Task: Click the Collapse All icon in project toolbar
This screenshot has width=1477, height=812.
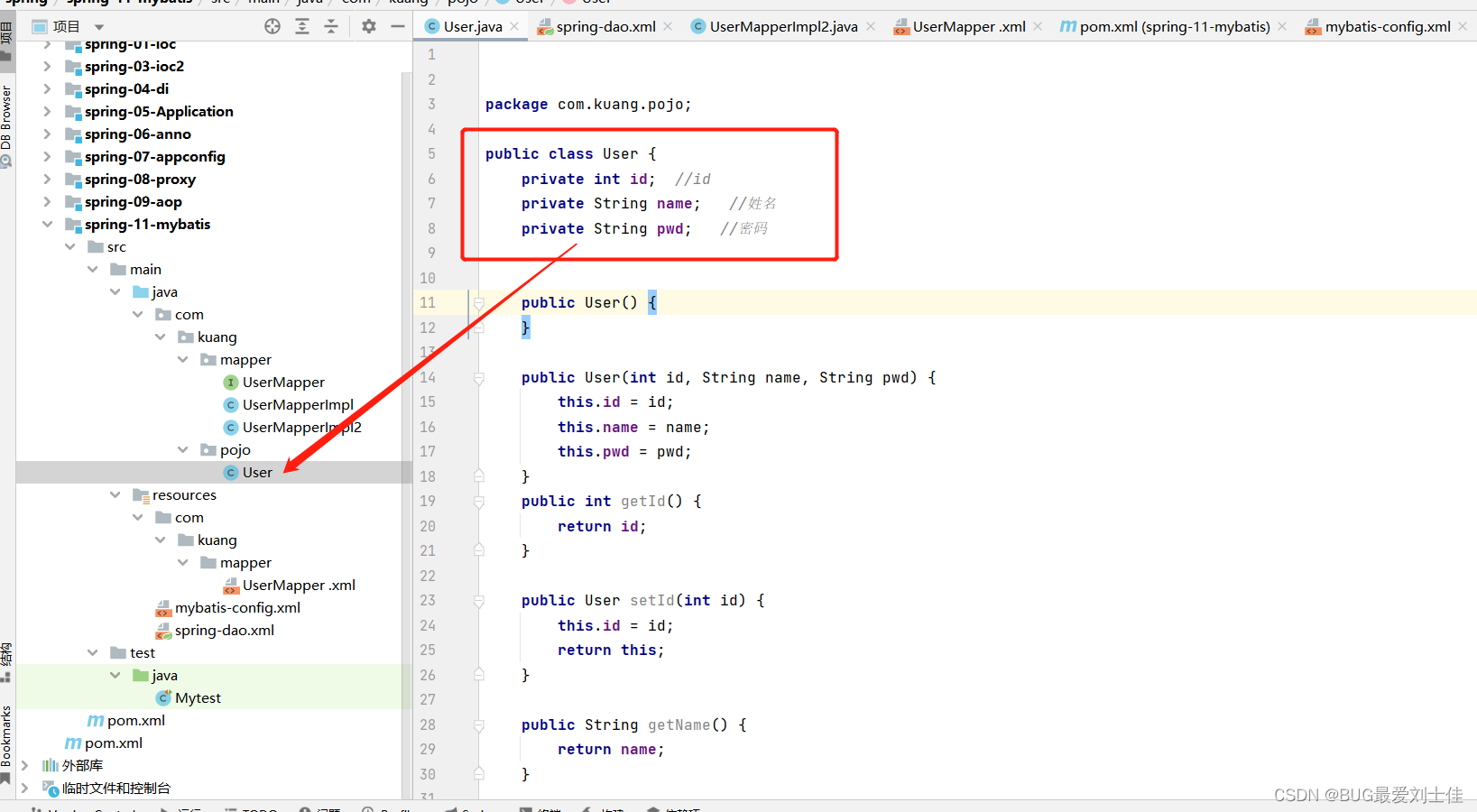Action: pyautogui.click(x=331, y=26)
